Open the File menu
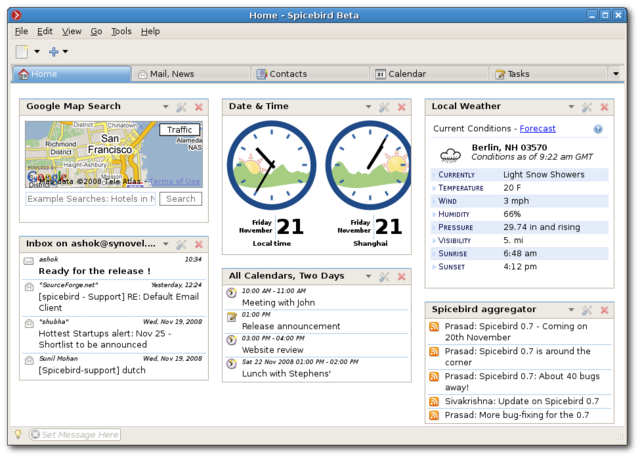Viewport: 640px width, 458px height. coord(21,31)
